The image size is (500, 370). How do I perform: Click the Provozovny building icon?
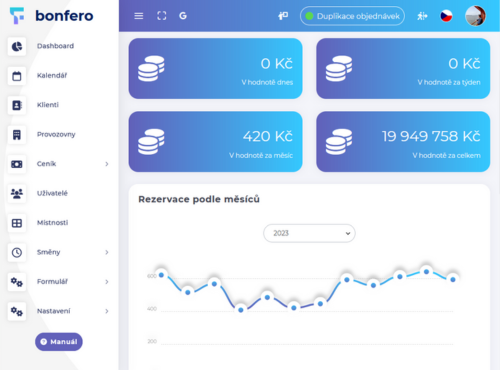tap(17, 135)
